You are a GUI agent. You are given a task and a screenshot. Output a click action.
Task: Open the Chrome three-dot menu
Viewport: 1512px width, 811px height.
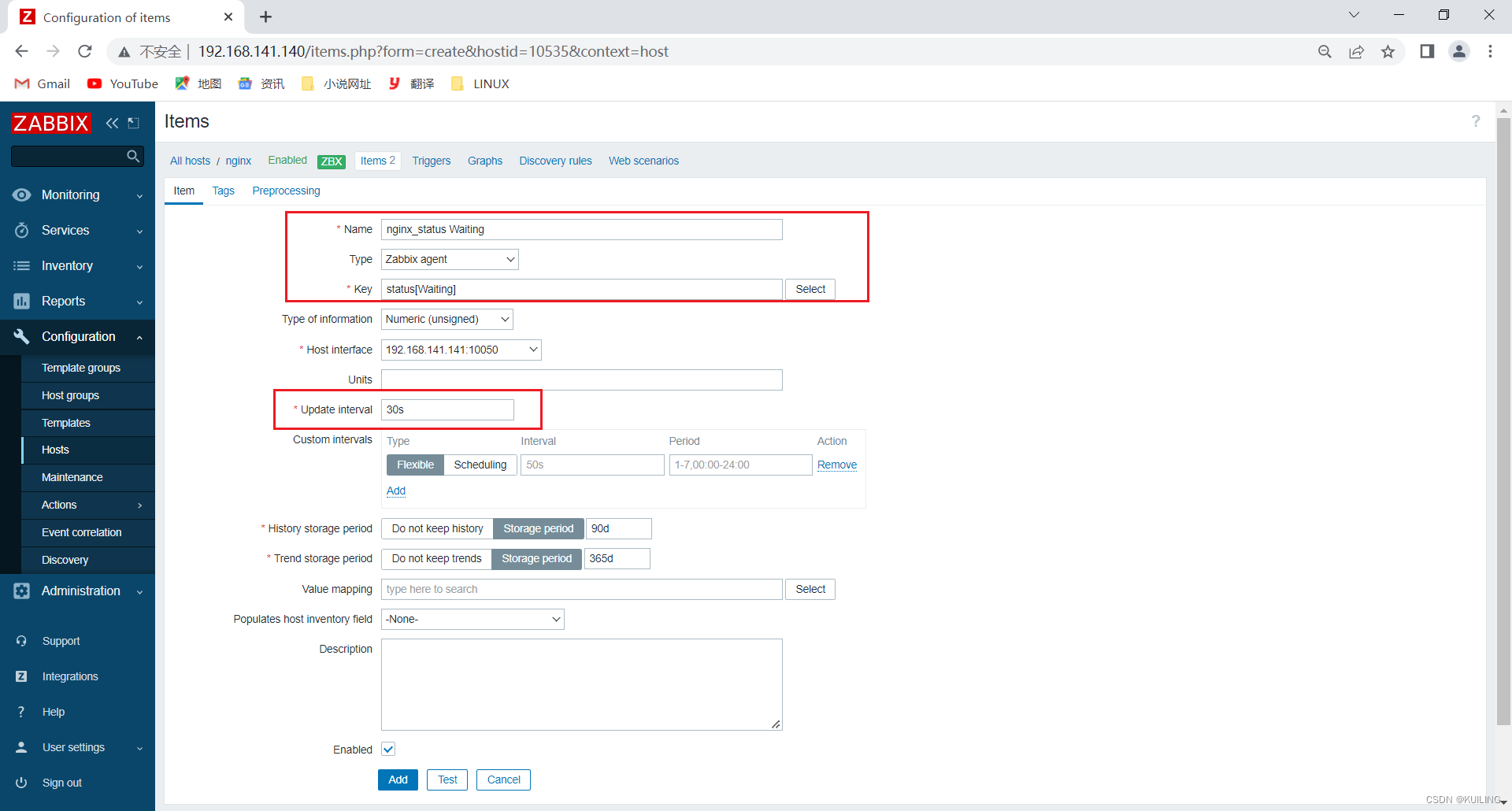pyautogui.click(x=1490, y=51)
